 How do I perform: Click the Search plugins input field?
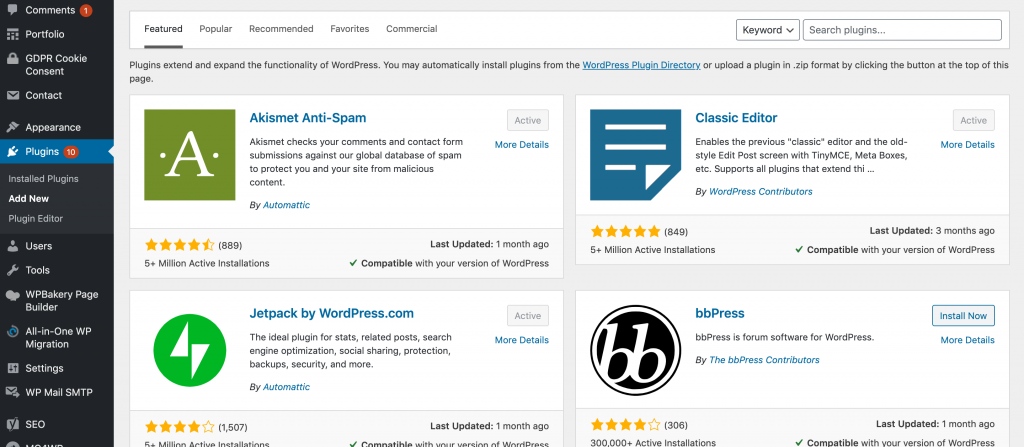pos(902,30)
